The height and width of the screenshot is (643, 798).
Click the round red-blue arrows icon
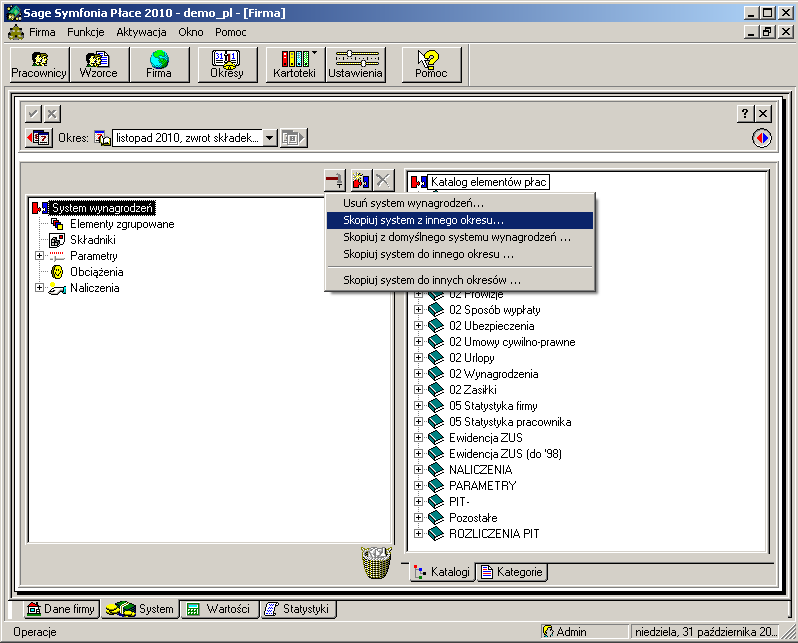762,138
